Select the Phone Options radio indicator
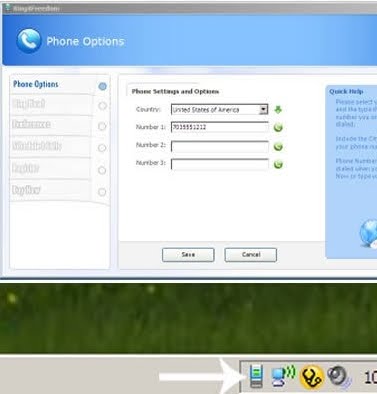Screen dimensions: 377x394 pyautogui.click(x=102, y=86)
